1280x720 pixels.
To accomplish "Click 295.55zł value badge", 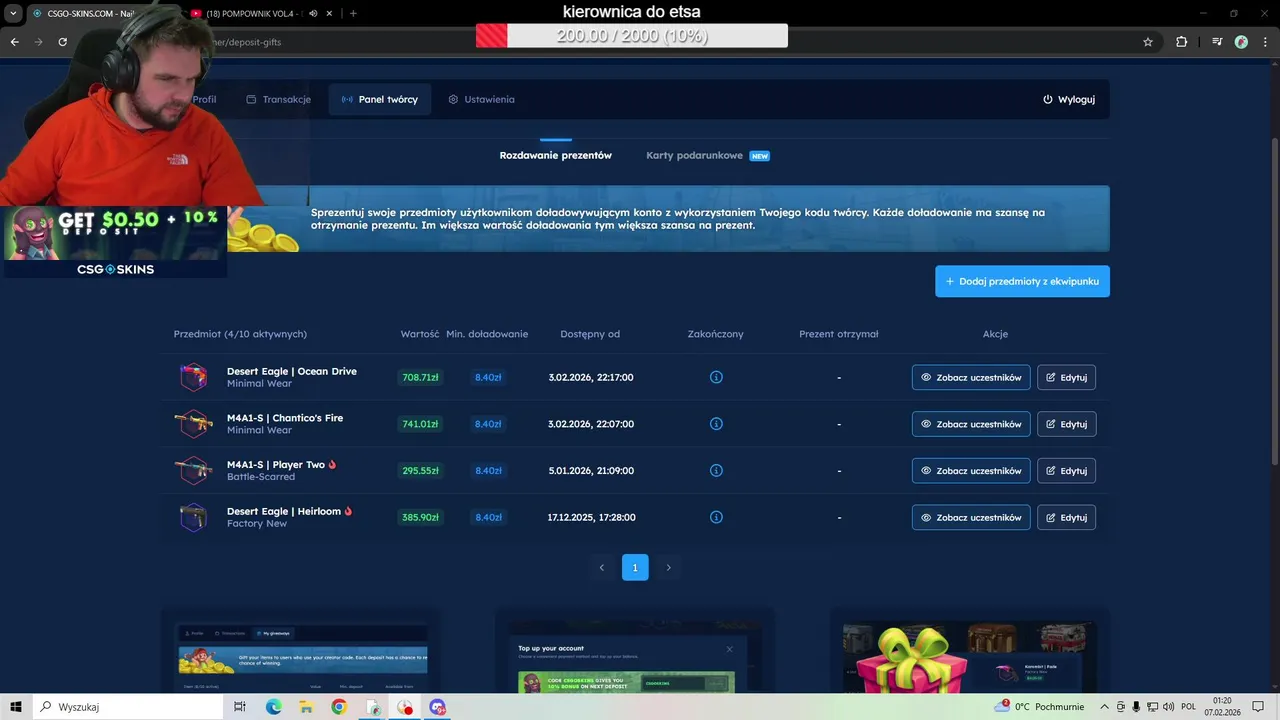I will point(420,470).
